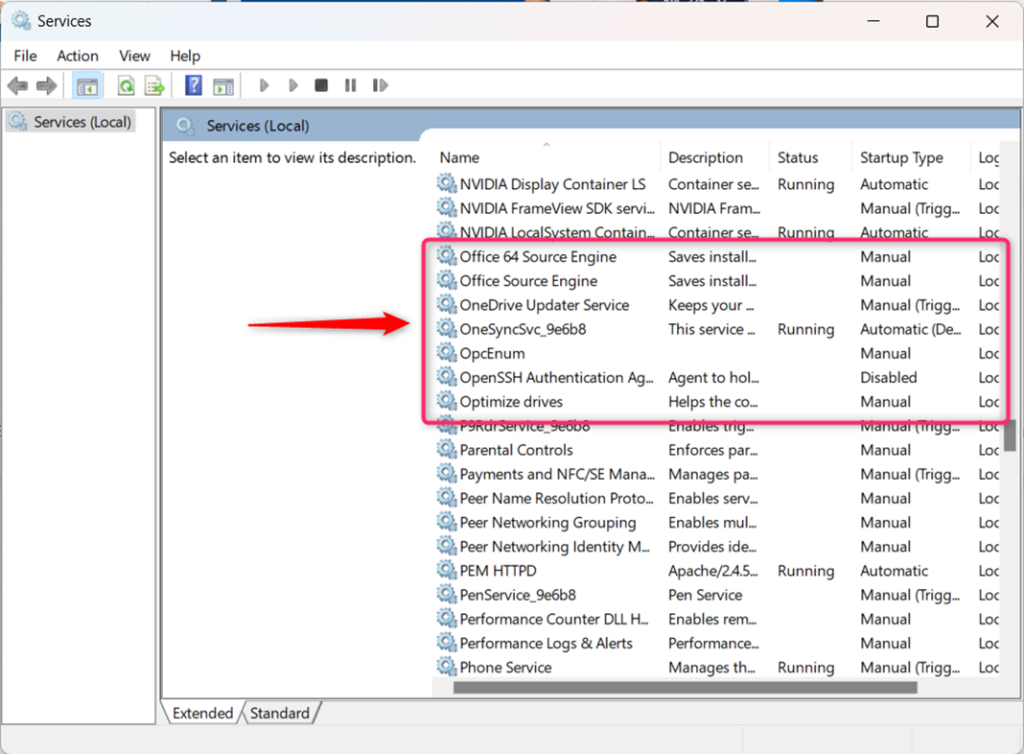
Task: Toggle Show/Hide Action Pane toolbar button
Action: point(222,86)
